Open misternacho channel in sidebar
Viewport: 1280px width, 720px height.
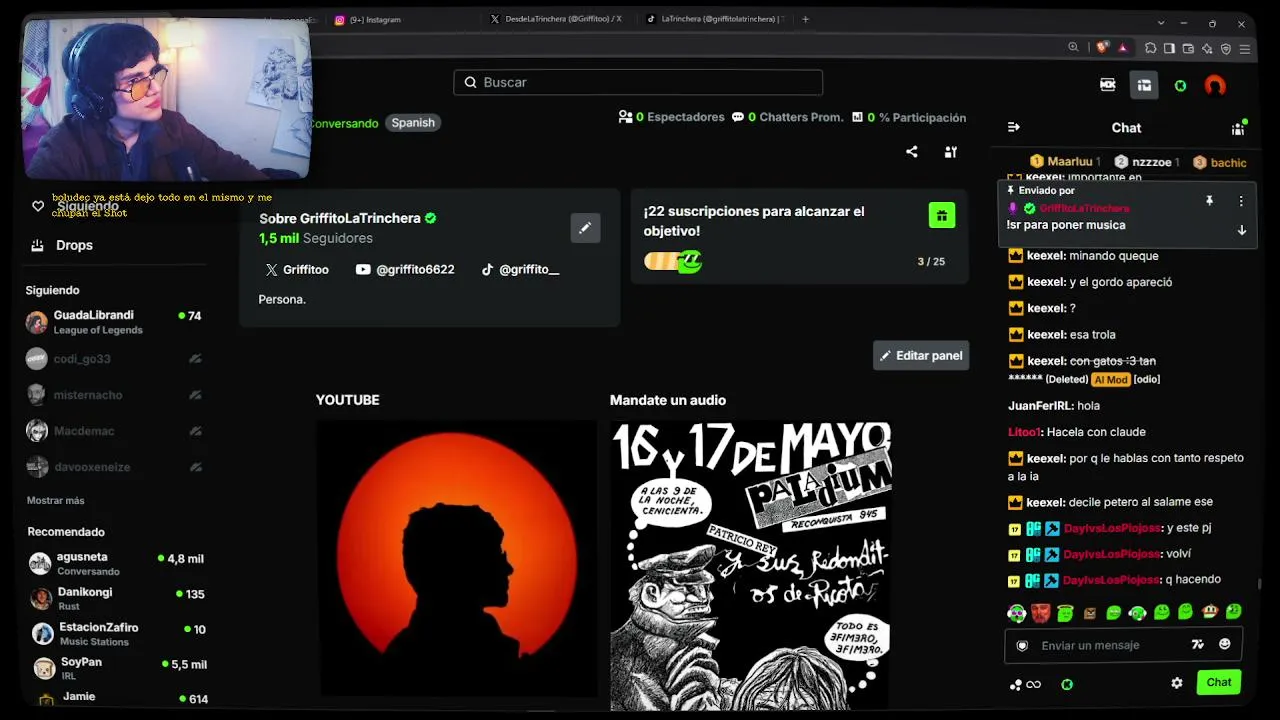pos(116,395)
